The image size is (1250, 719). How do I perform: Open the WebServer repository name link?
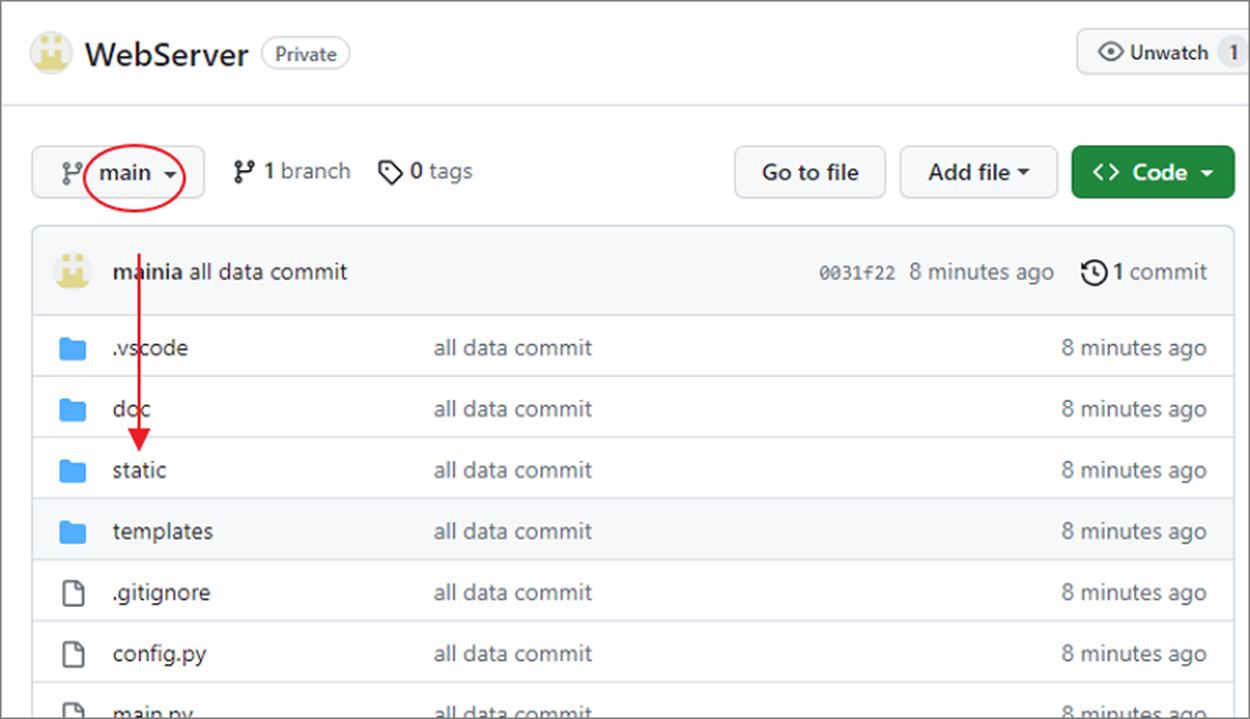166,54
